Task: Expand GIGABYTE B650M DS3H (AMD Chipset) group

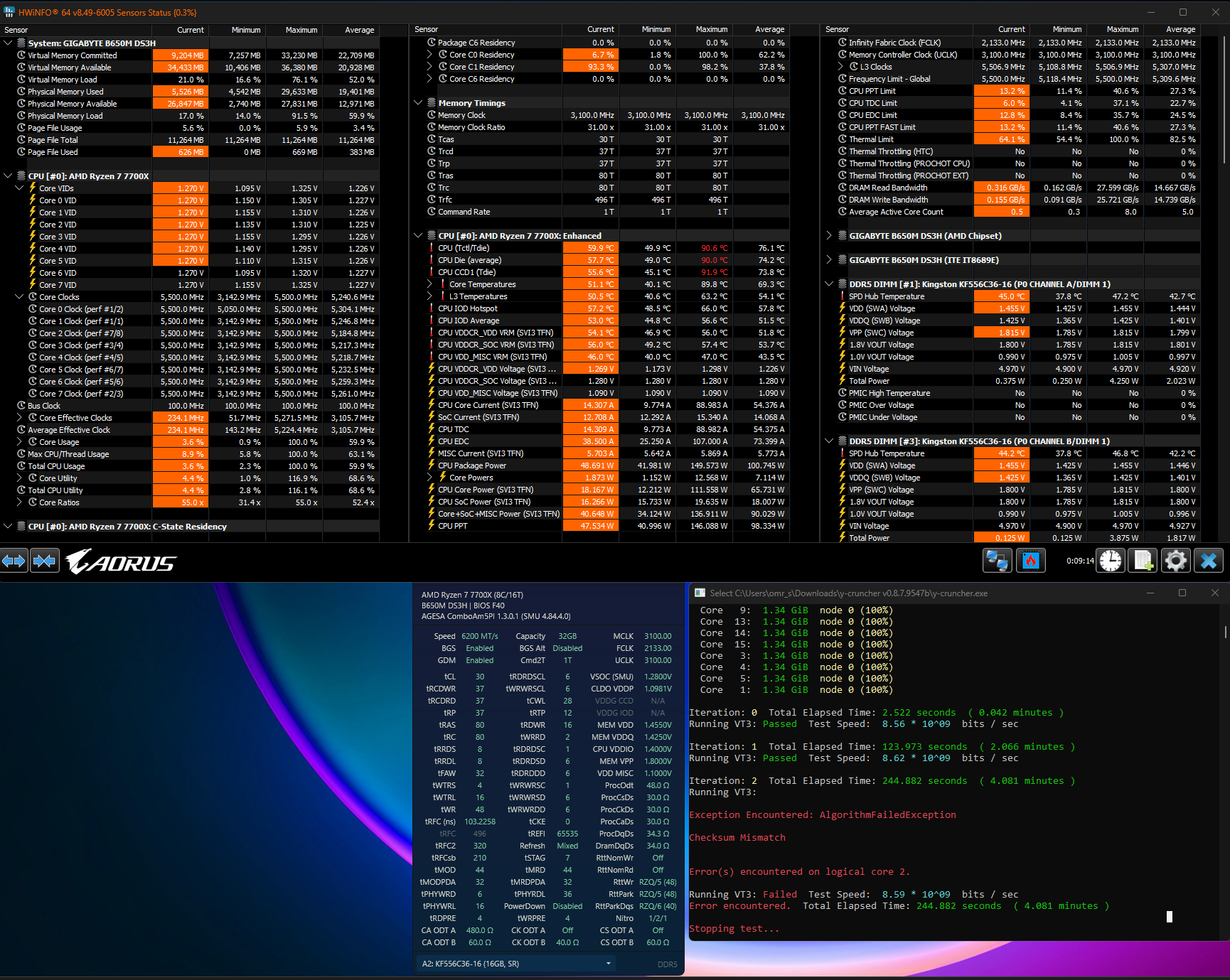Action: [x=829, y=236]
